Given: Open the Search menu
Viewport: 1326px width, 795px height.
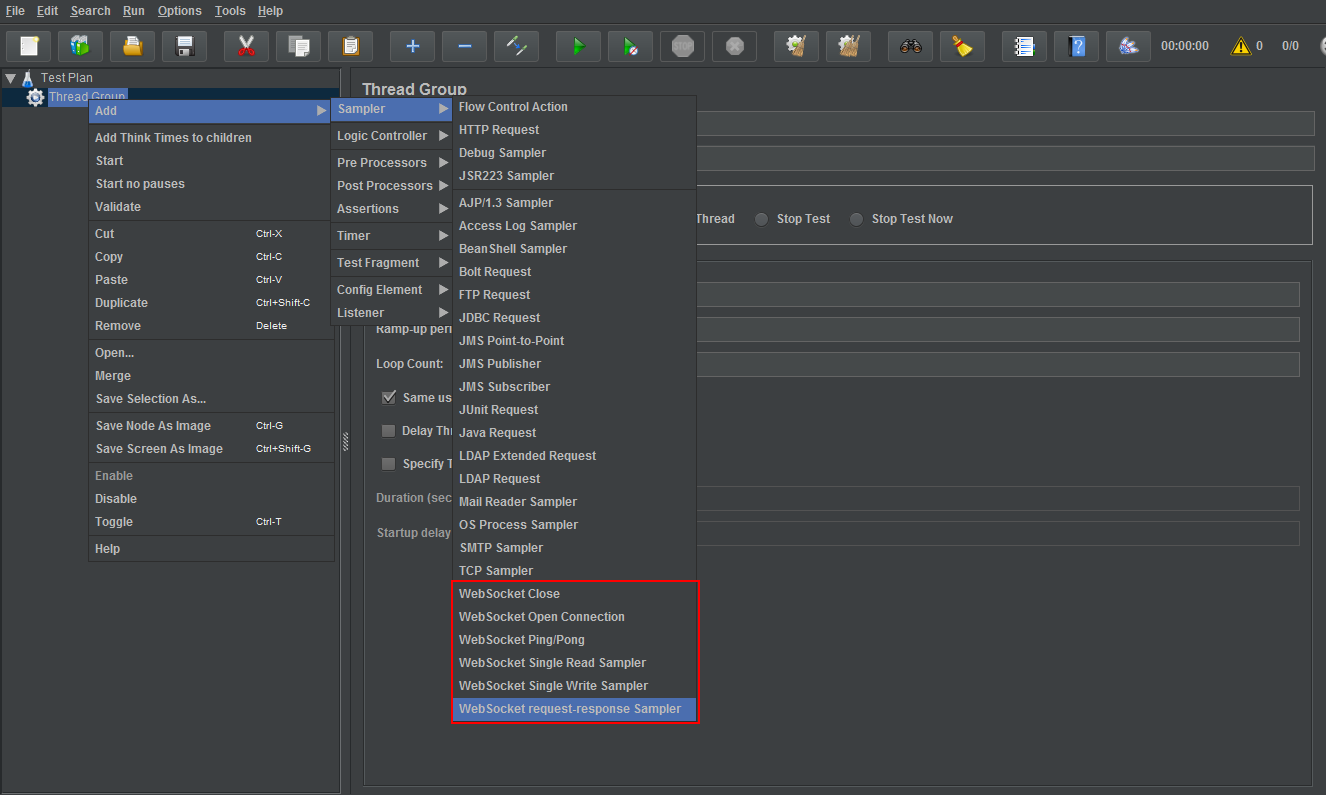Looking at the screenshot, I should pyautogui.click(x=90, y=11).
